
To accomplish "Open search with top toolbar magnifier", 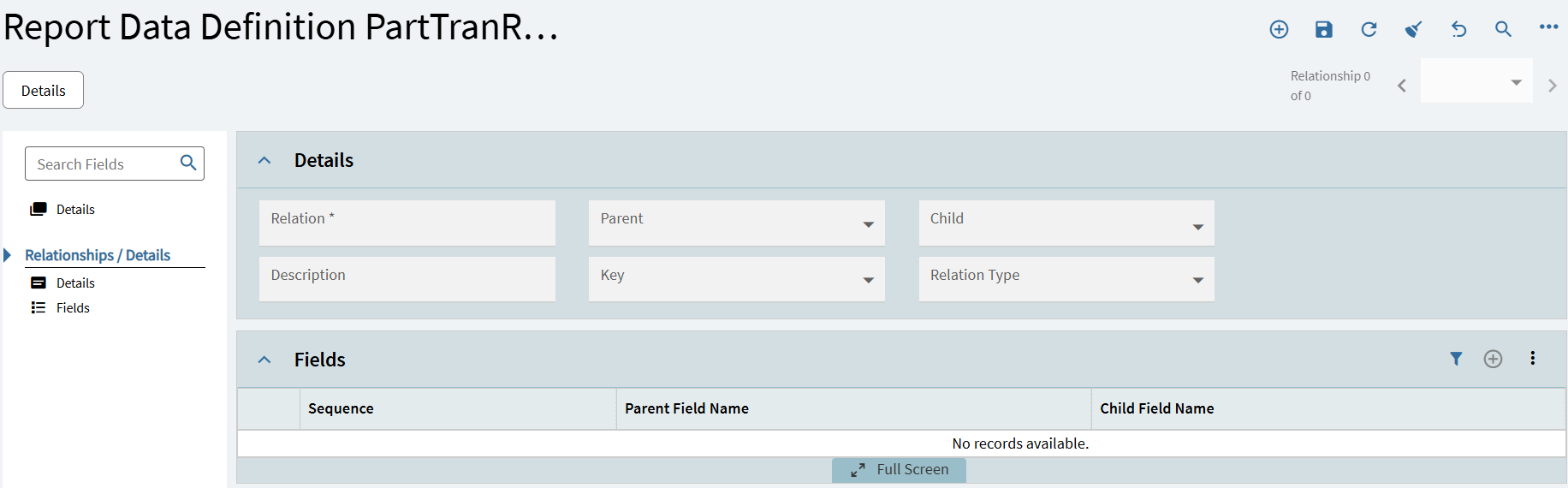I will point(1503,29).
